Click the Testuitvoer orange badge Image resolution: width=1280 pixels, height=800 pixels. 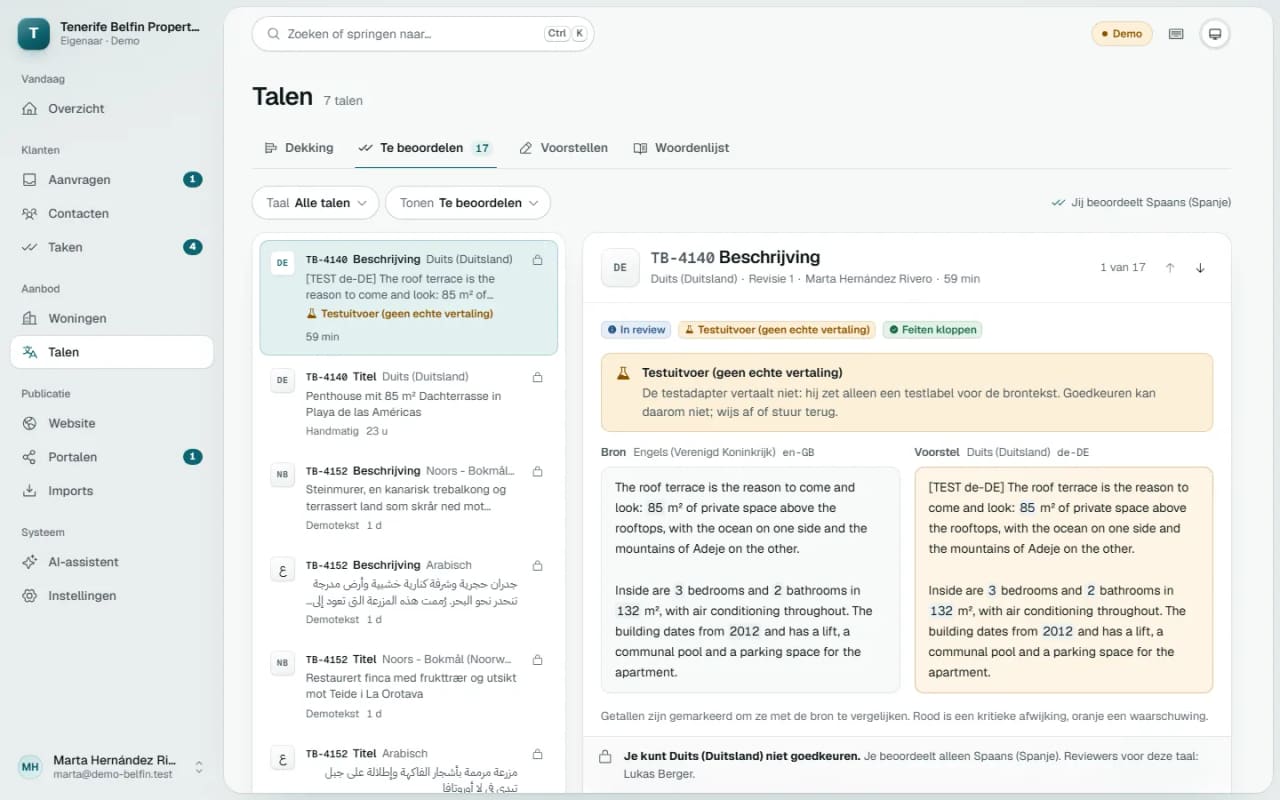[x=776, y=330]
